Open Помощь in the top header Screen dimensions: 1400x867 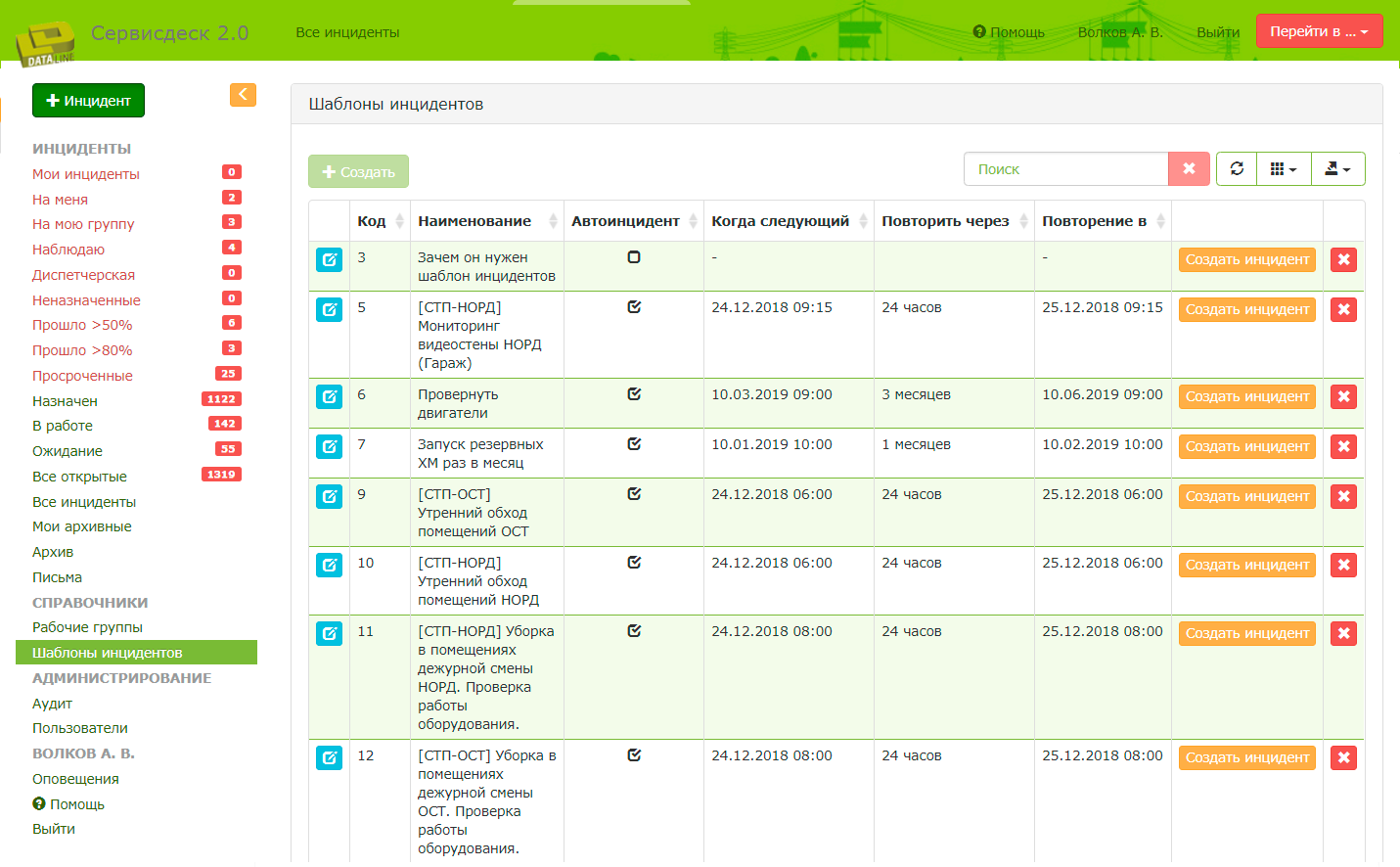pyautogui.click(x=1009, y=32)
